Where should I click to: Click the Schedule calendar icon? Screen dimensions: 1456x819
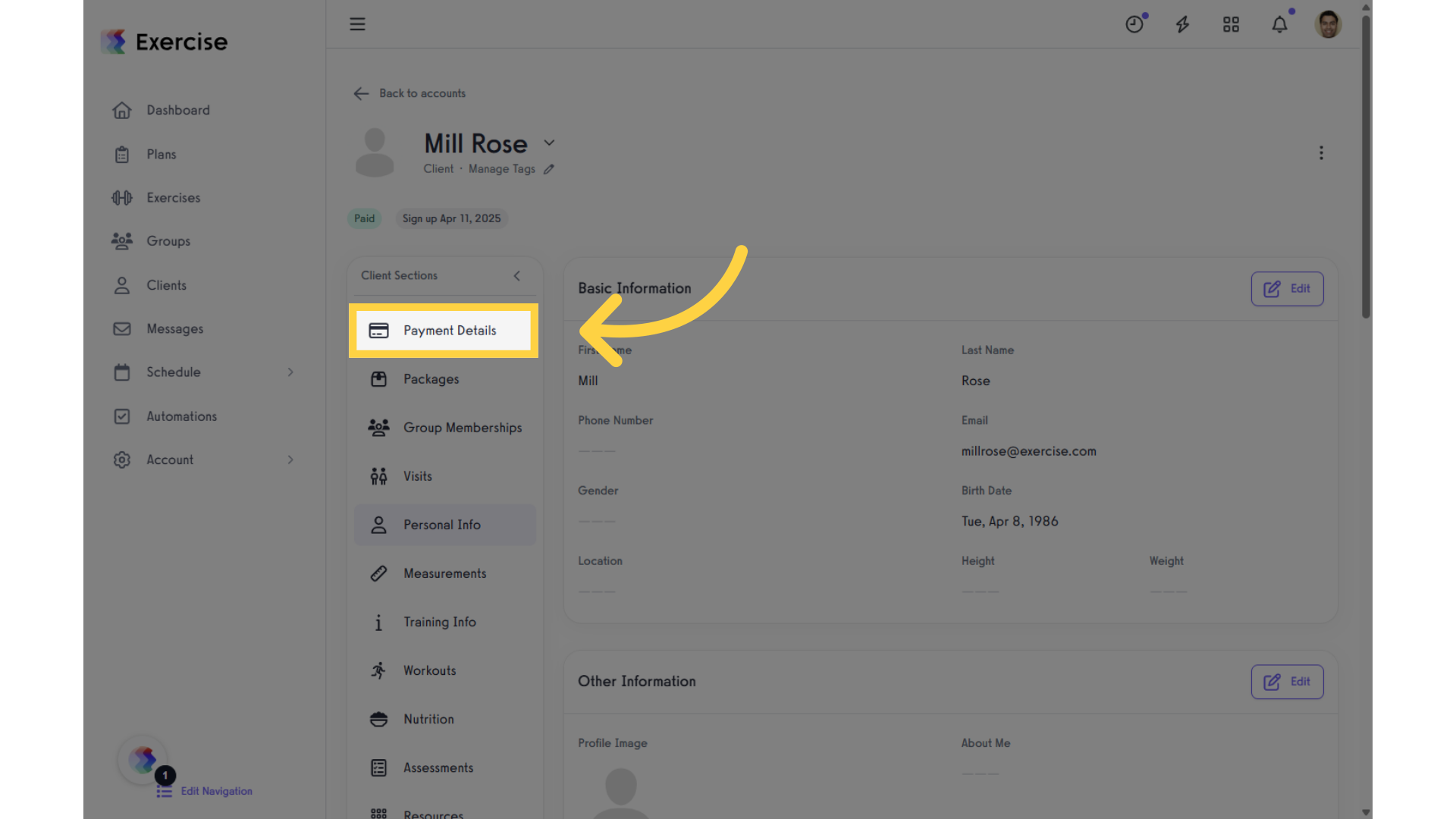[x=122, y=372]
